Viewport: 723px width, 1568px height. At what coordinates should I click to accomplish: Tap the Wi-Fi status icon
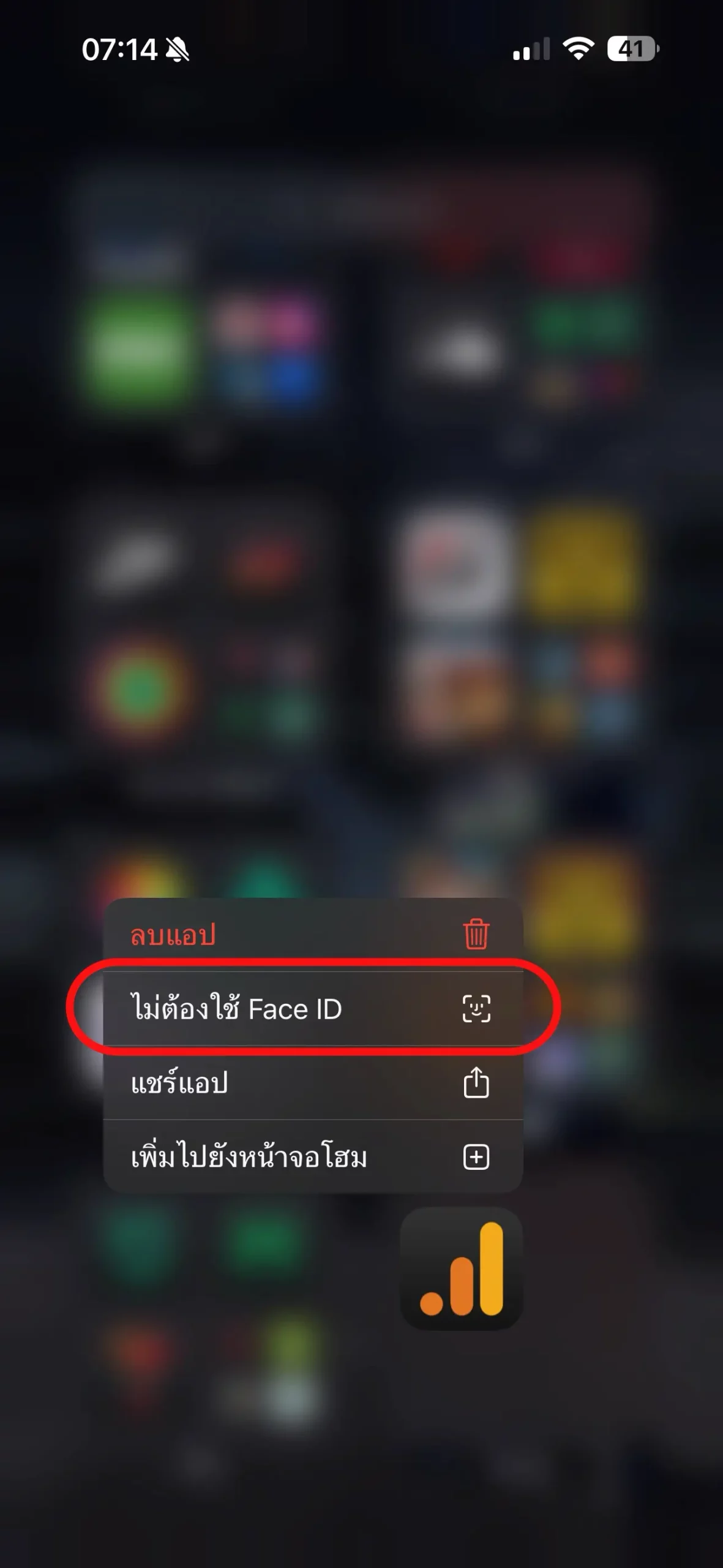[x=579, y=48]
